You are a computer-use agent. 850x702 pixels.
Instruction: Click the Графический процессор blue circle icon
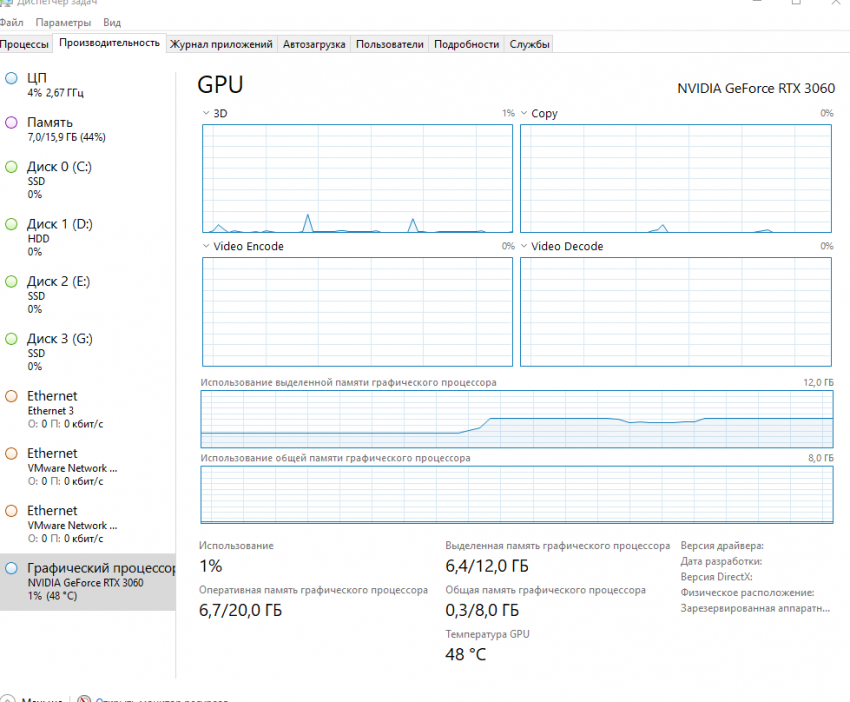(x=11, y=568)
